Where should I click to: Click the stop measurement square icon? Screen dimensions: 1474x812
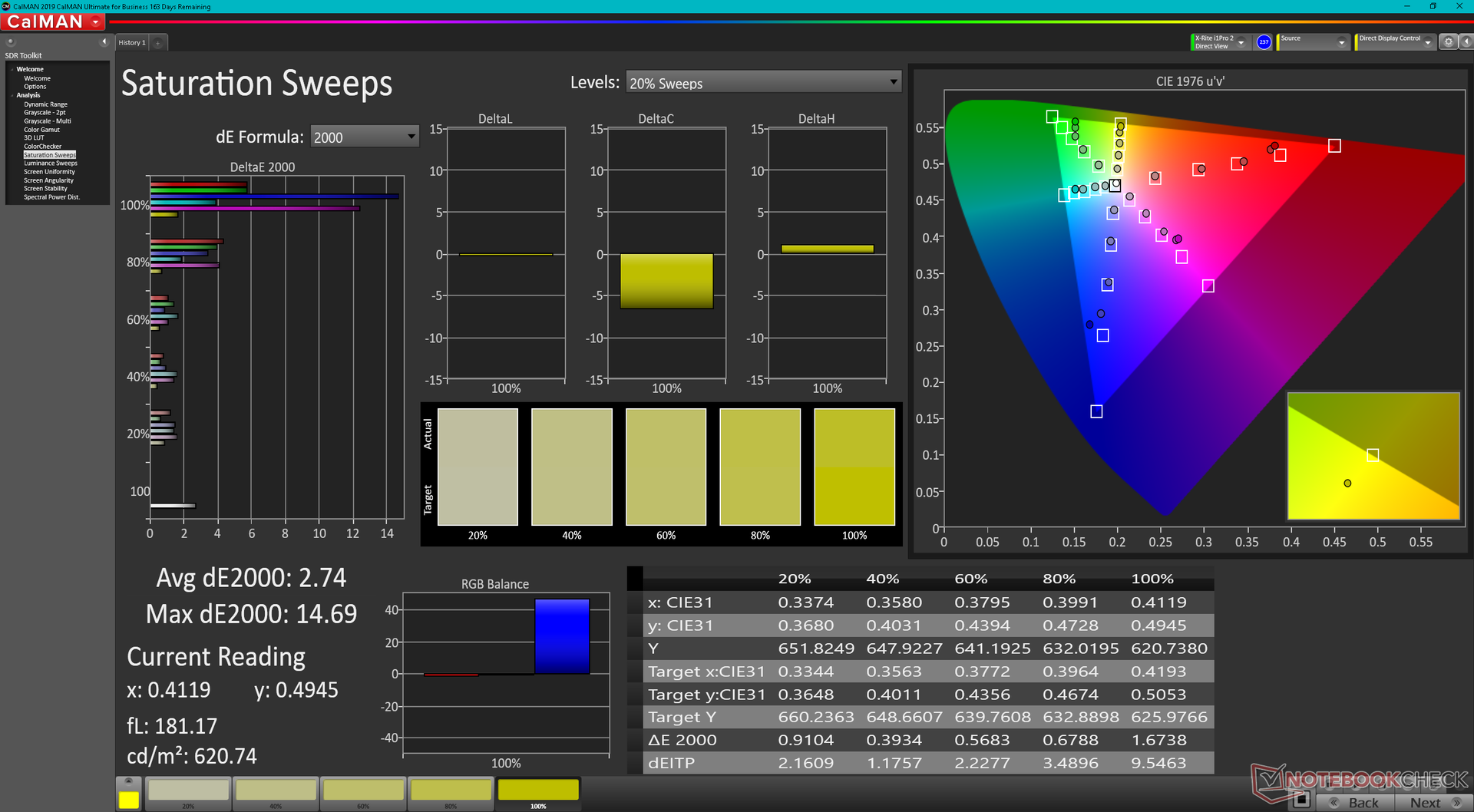(1300, 800)
